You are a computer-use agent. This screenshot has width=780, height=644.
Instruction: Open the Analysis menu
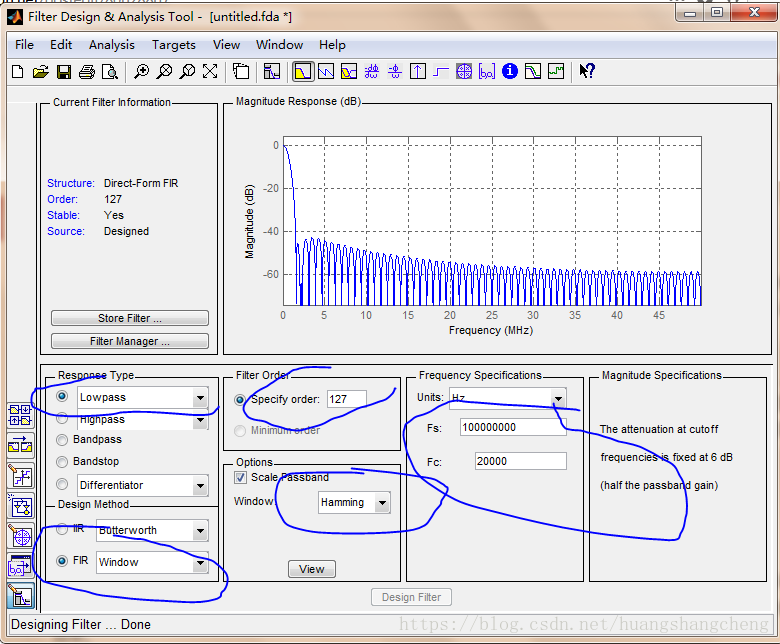(x=112, y=45)
